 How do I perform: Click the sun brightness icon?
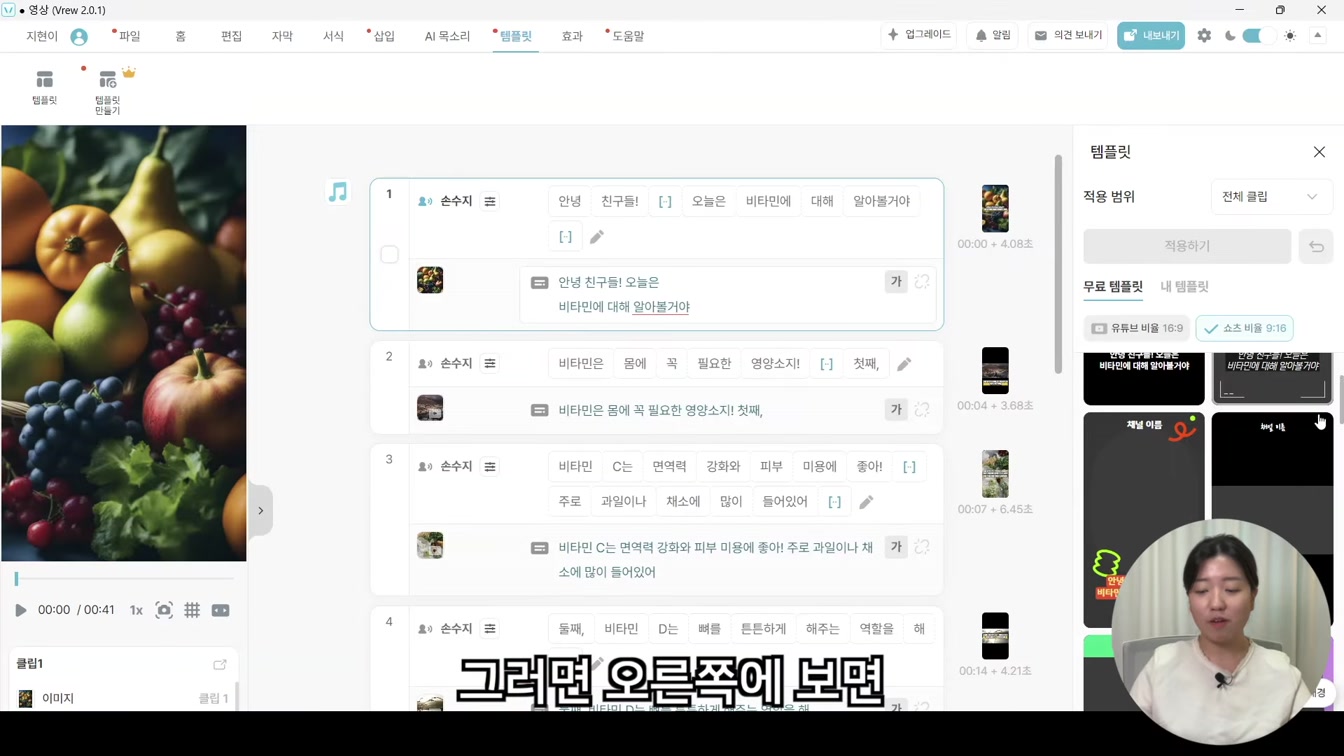[x=1290, y=35]
